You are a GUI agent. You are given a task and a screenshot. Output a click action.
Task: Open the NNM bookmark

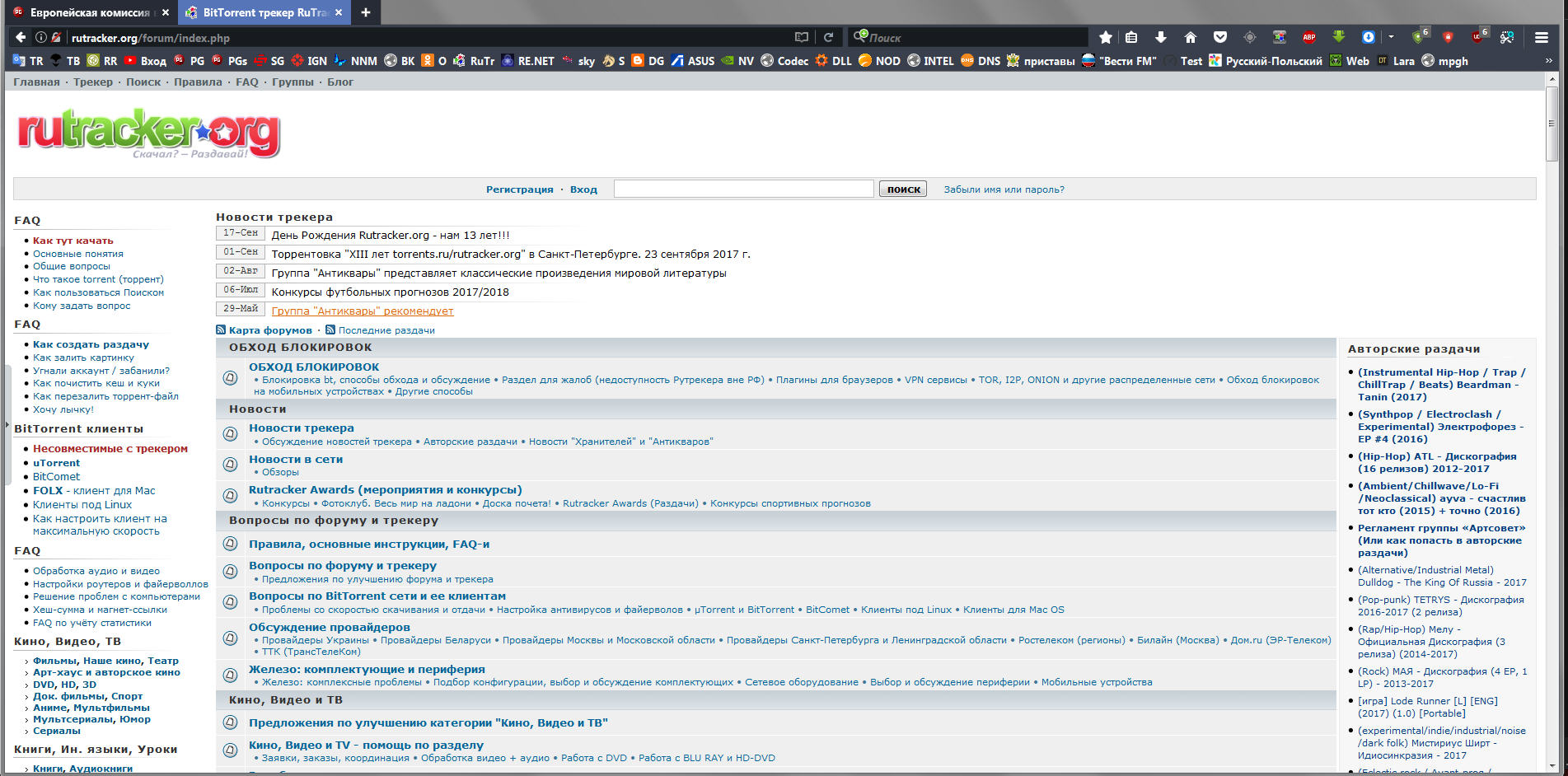(x=355, y=61)
